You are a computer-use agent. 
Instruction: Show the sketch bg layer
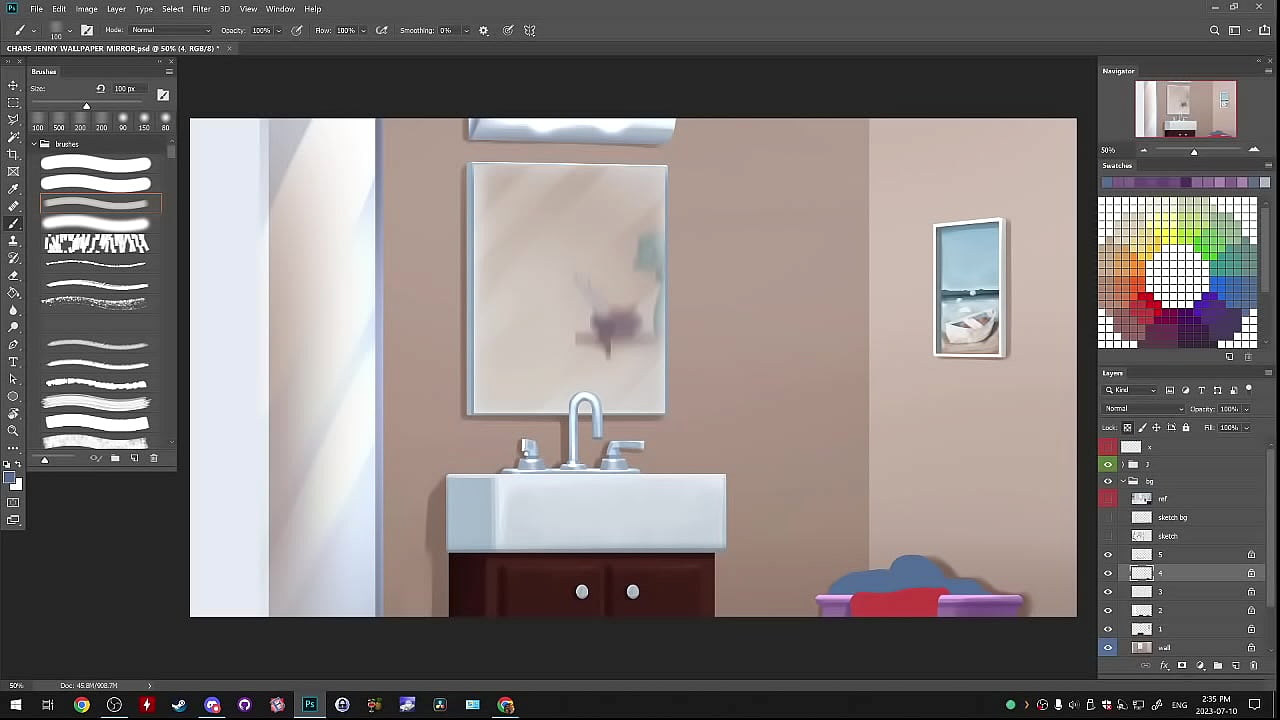click(x=1107, y=518)
